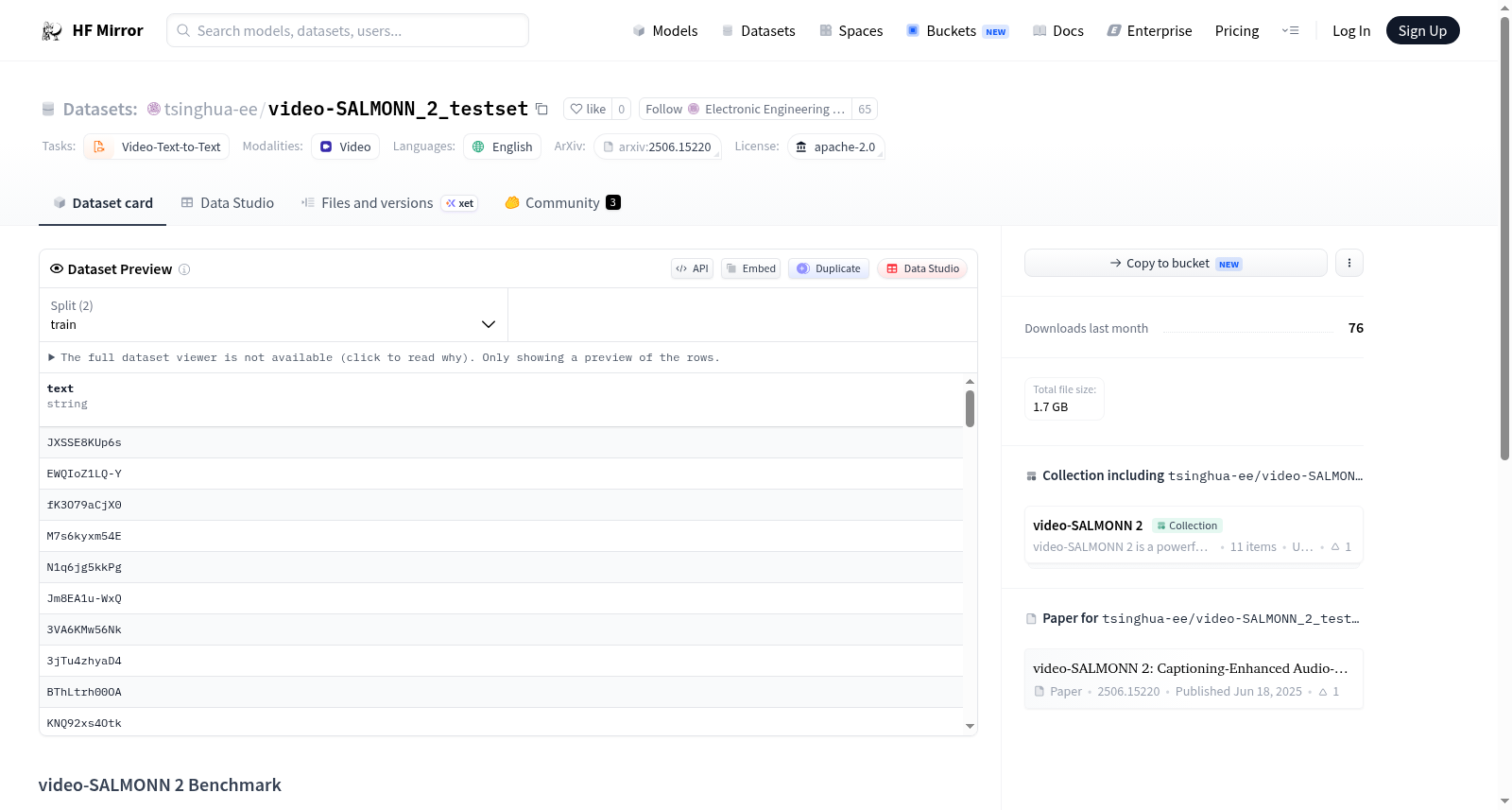Open the video-SALMONN 2 collection card
This screenshot has height=810, width=1512.
tap(1194, 535)
